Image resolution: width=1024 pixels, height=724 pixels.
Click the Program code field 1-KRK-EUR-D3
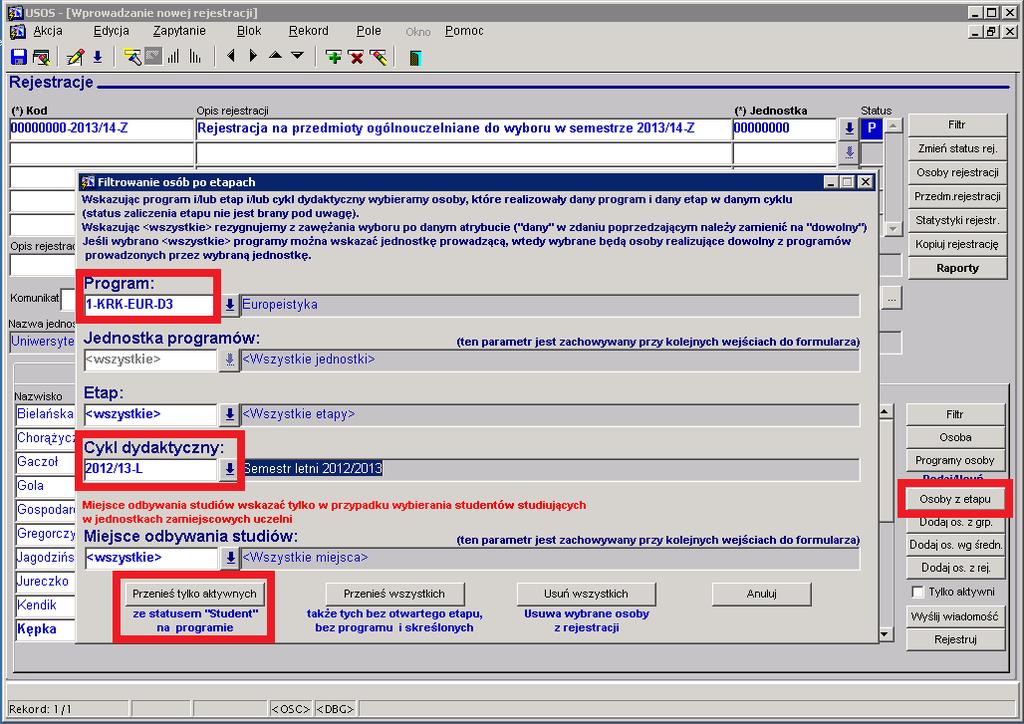[x=149, y=305]
